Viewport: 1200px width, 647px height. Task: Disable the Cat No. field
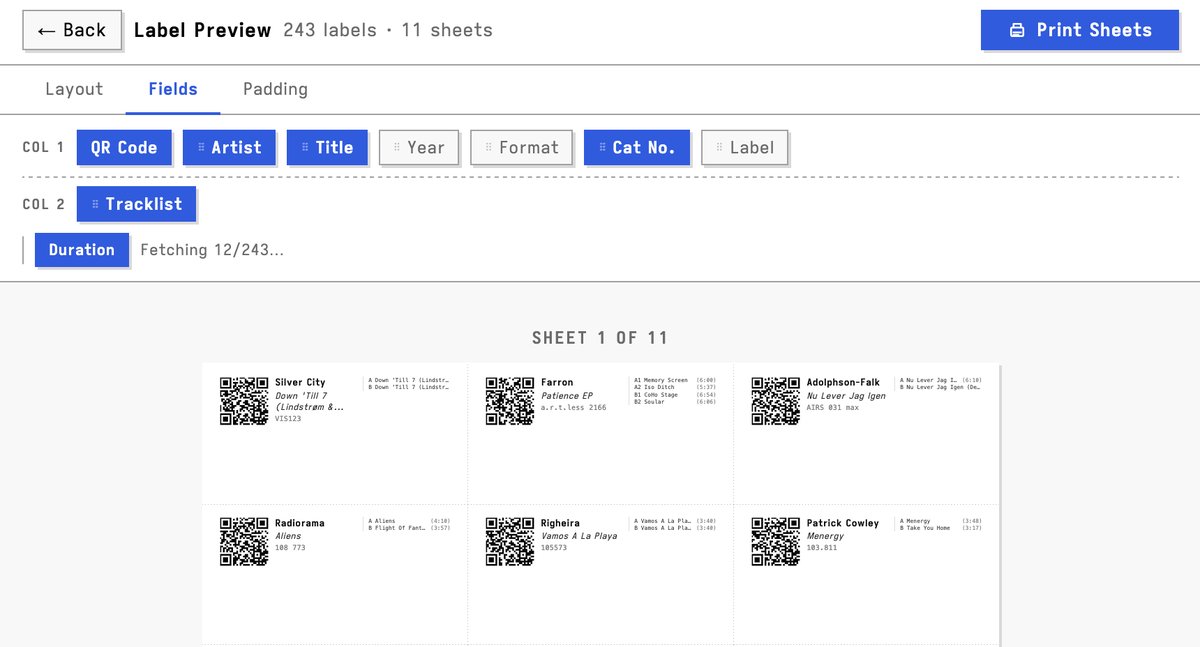(x=645, y=147)
